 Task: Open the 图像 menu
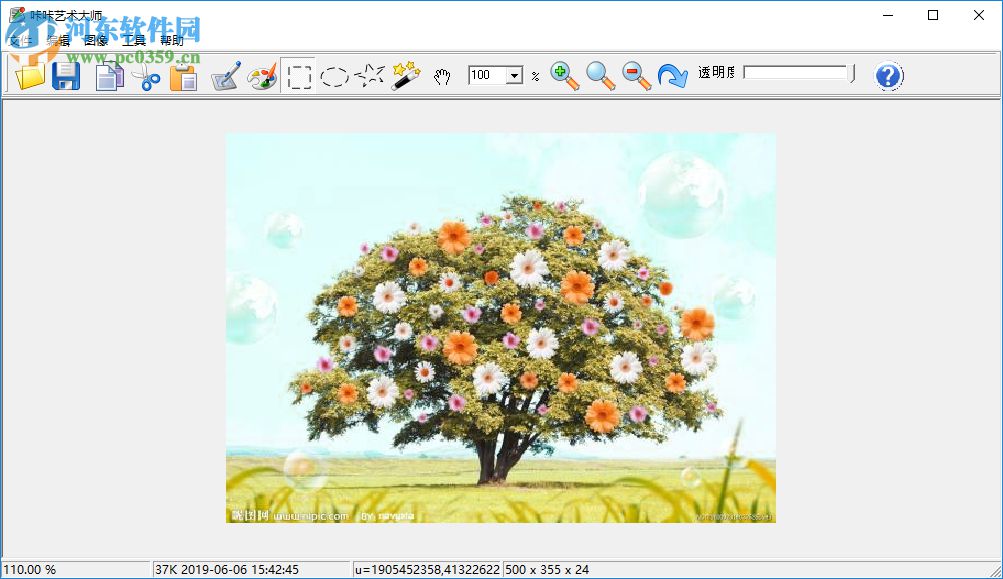tap(96, 40)
